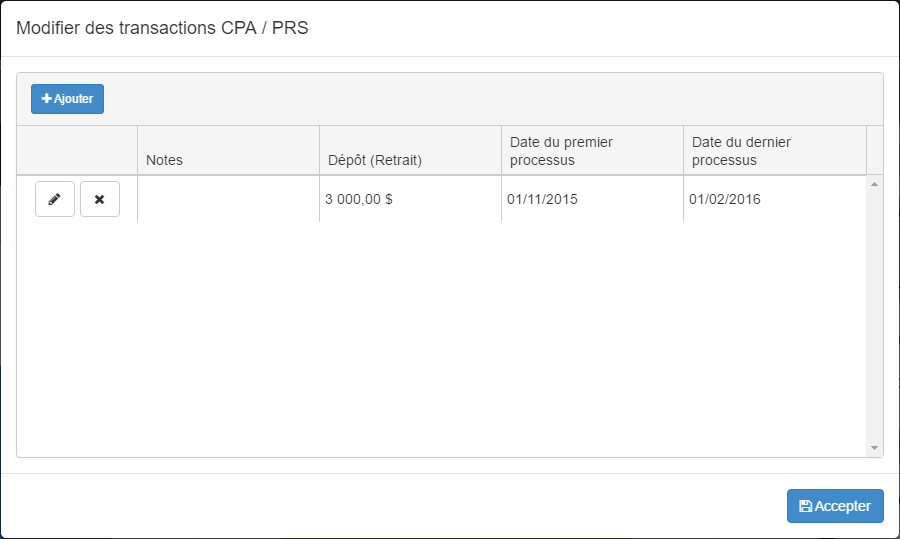
Task: Click the dialog title Modifier des transactions CPA / PRS
Action: click(162, 28)
